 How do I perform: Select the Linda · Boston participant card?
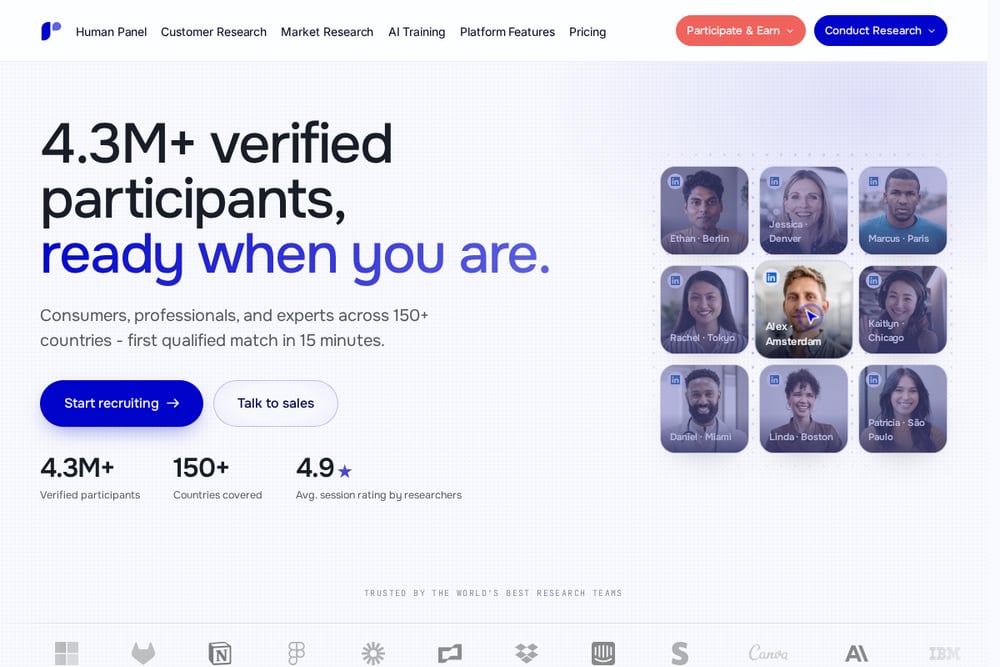(x=804, y=409)
